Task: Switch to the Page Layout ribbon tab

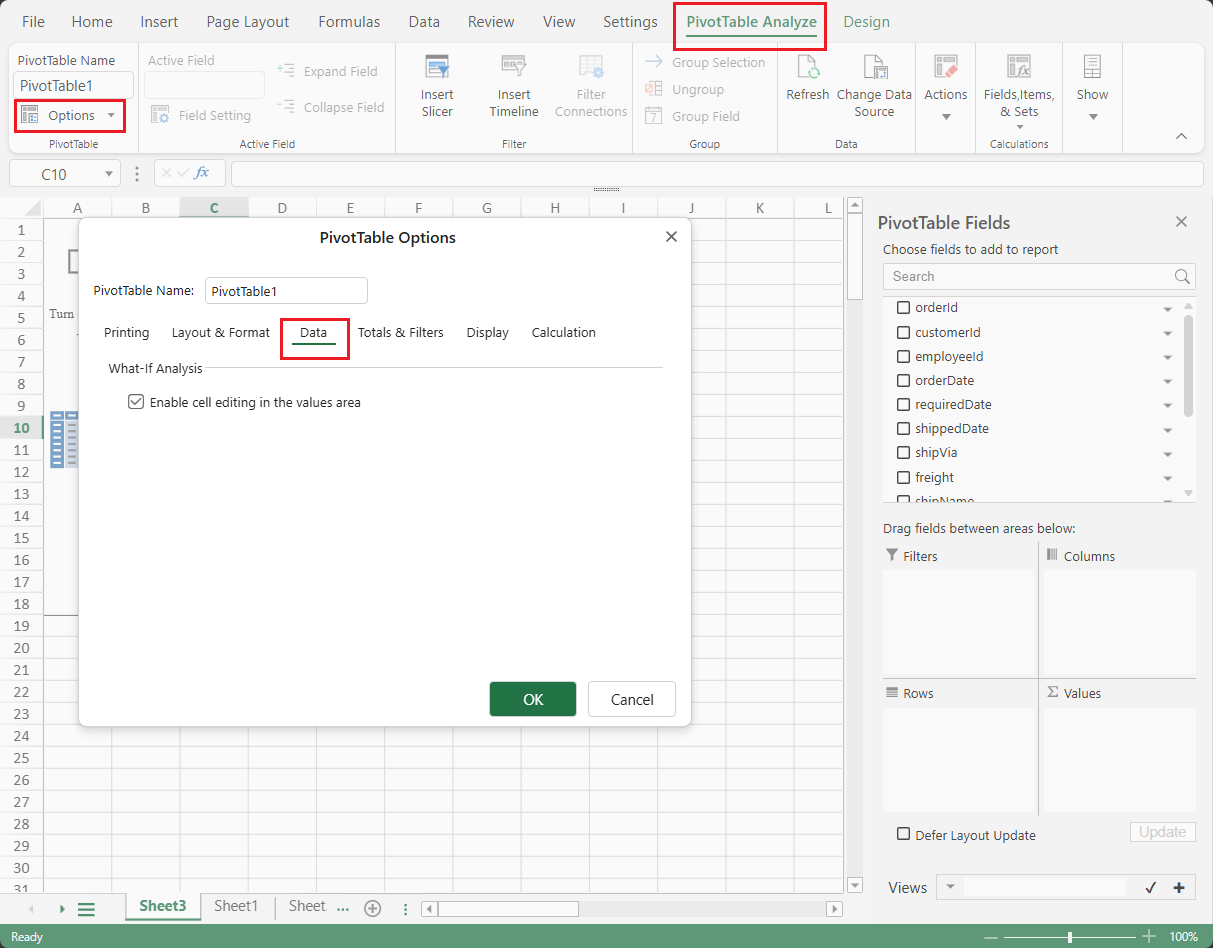Action: pyautogui.click(x=248, y=22)
